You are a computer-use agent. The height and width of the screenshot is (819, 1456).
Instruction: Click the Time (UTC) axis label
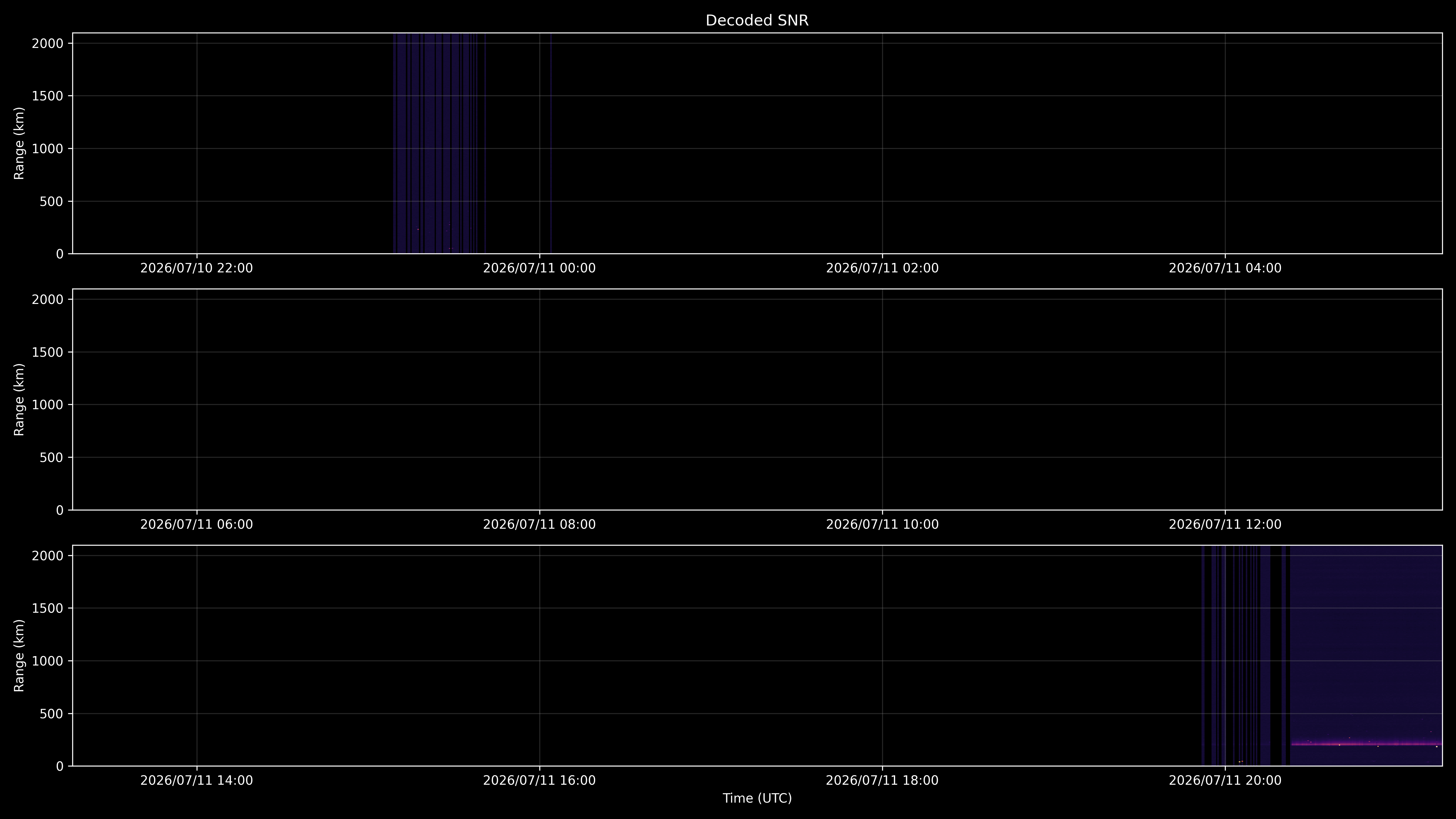pyautogui.click(x=757, y=798)
